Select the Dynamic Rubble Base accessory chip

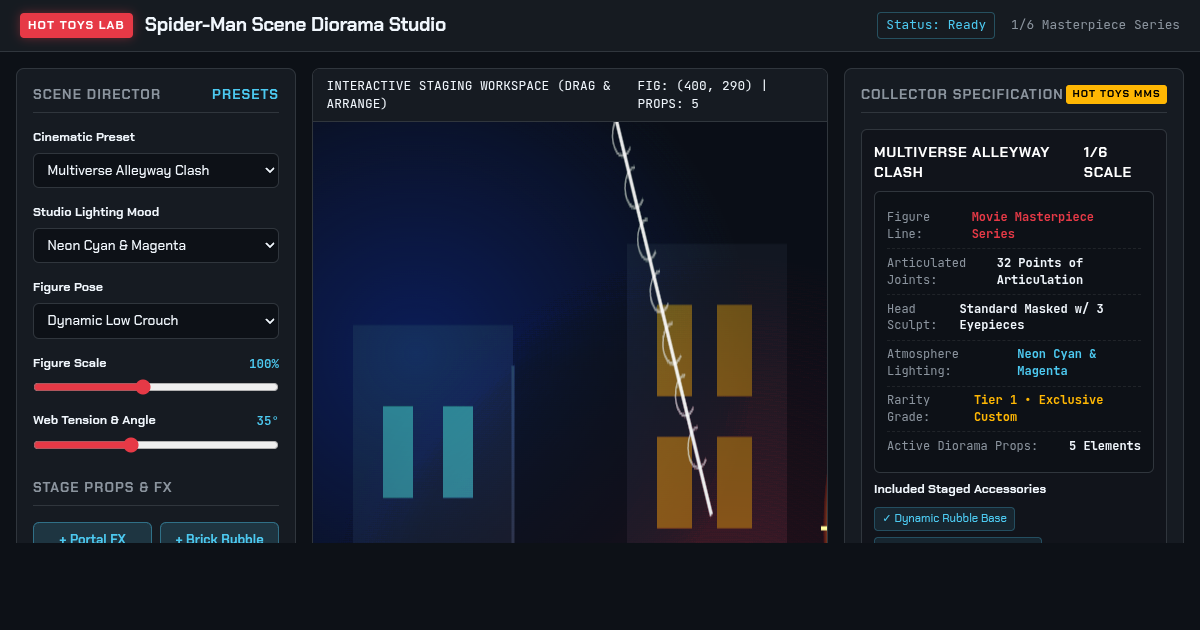click(x=944, y=518)
